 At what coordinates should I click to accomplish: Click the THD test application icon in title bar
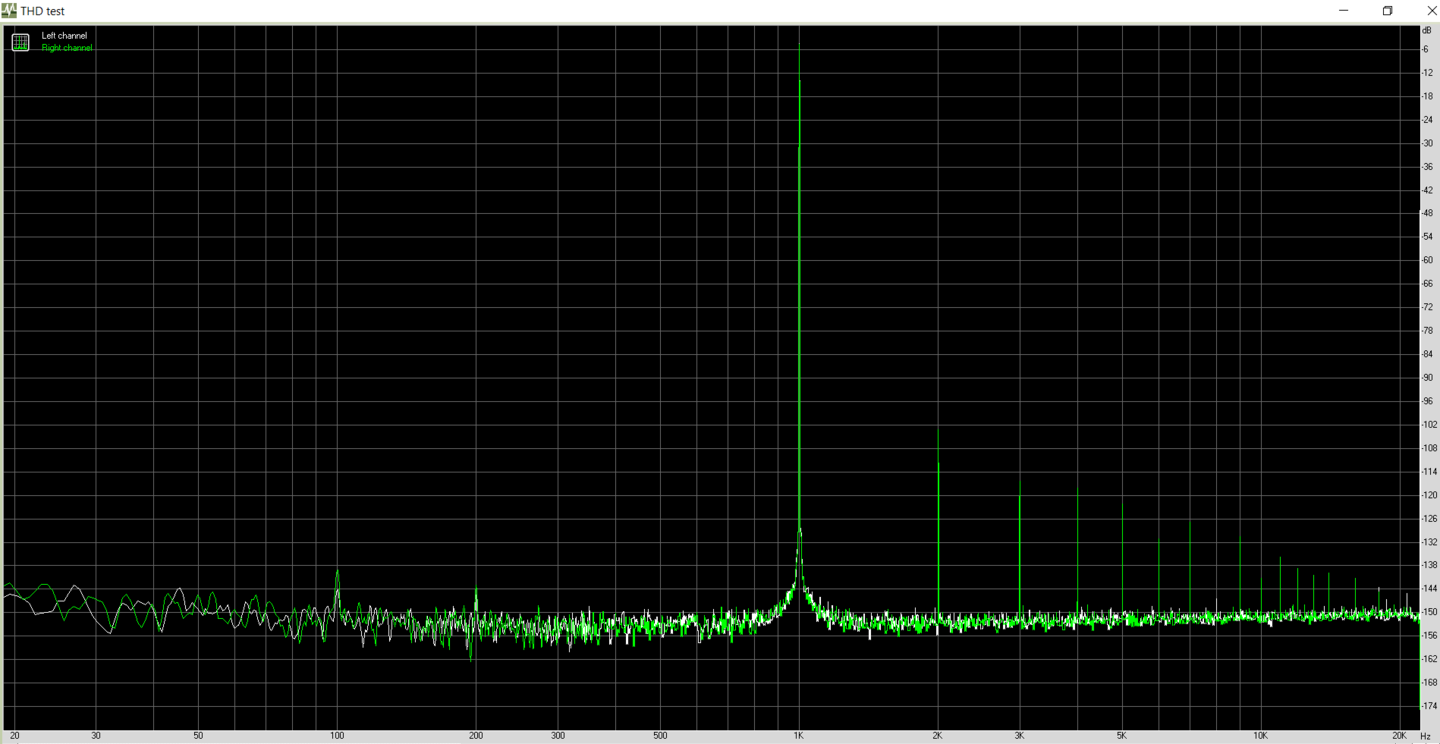tap(9, 11)
